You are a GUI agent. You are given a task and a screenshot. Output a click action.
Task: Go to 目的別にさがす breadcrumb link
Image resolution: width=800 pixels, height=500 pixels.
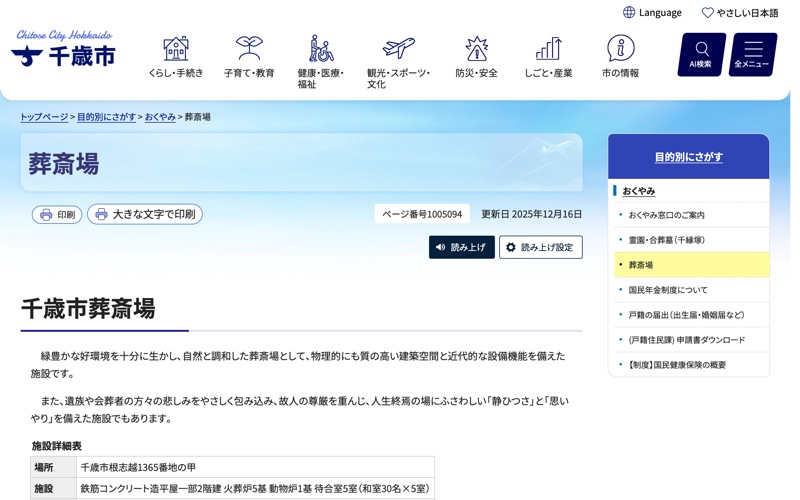(107, 117)
